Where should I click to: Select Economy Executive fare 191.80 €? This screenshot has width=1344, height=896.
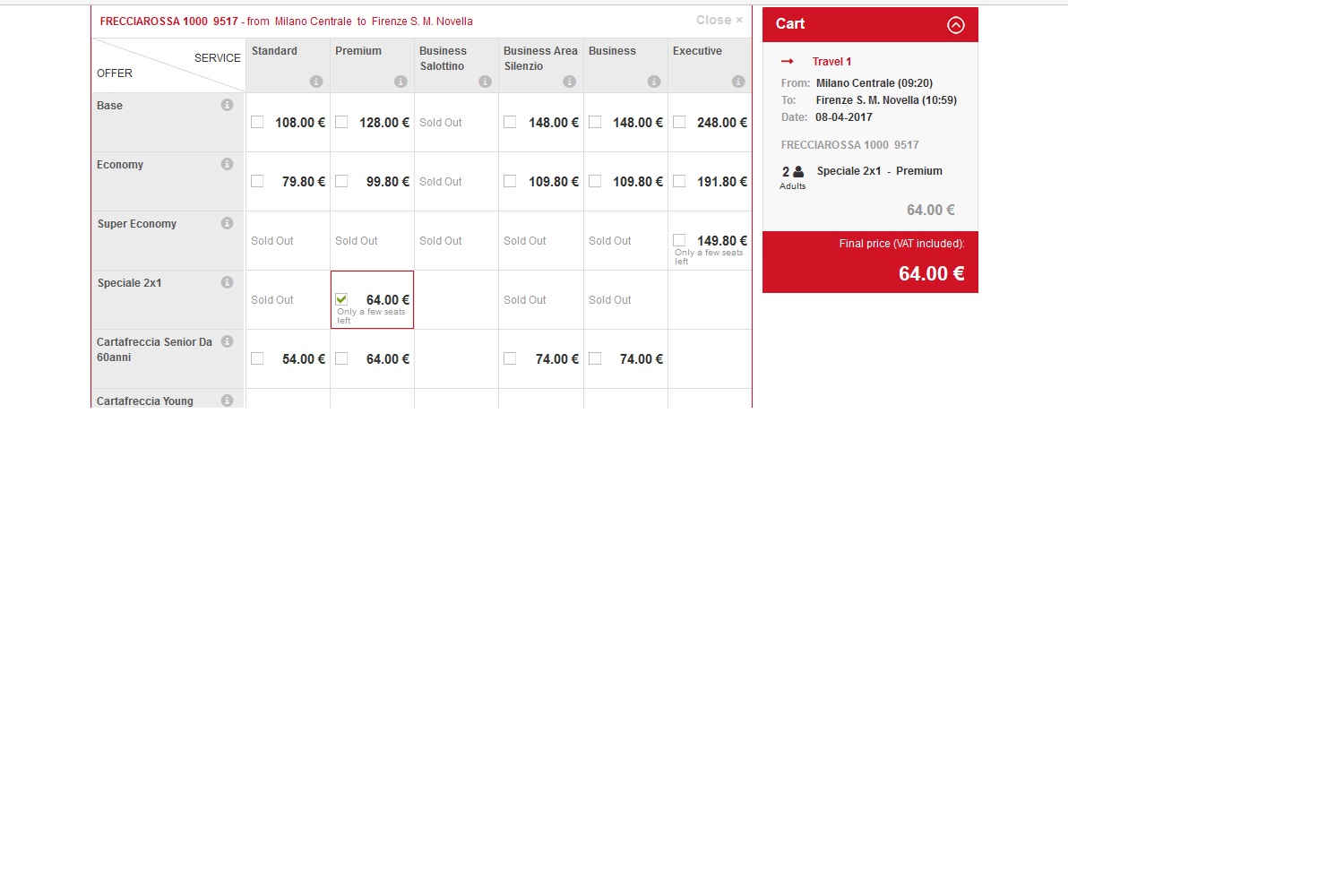pos(679,181)
